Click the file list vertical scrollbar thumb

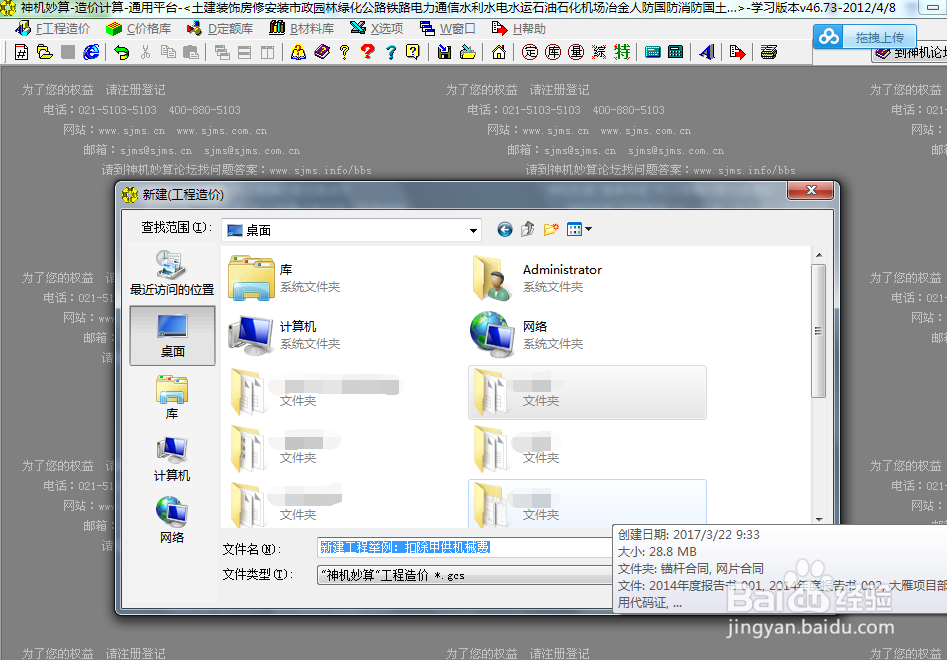pyautogui.click(x=819, y=331)
